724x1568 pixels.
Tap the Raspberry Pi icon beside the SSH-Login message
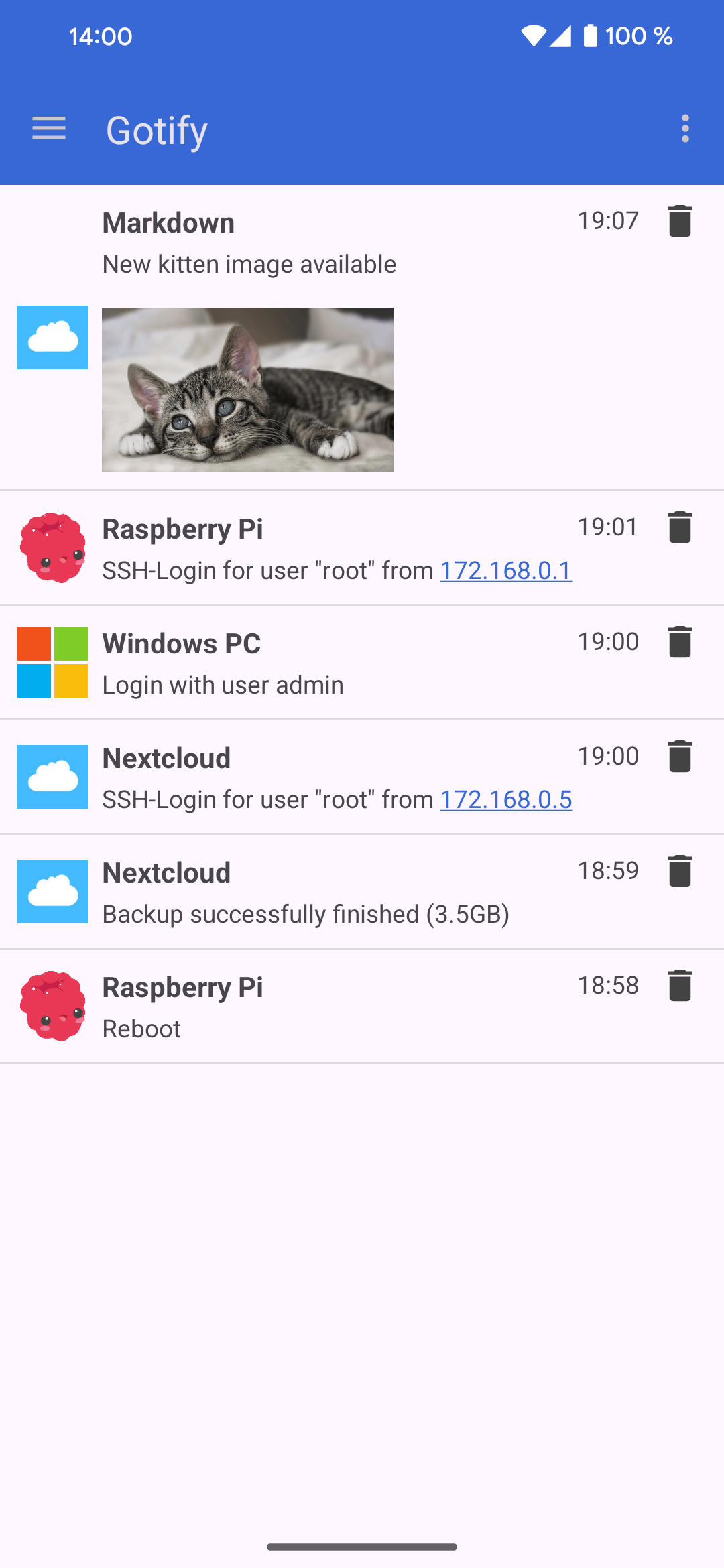coord(52,547)
